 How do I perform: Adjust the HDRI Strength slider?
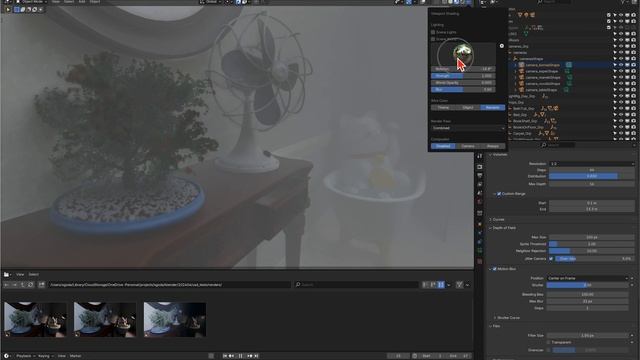463,76
